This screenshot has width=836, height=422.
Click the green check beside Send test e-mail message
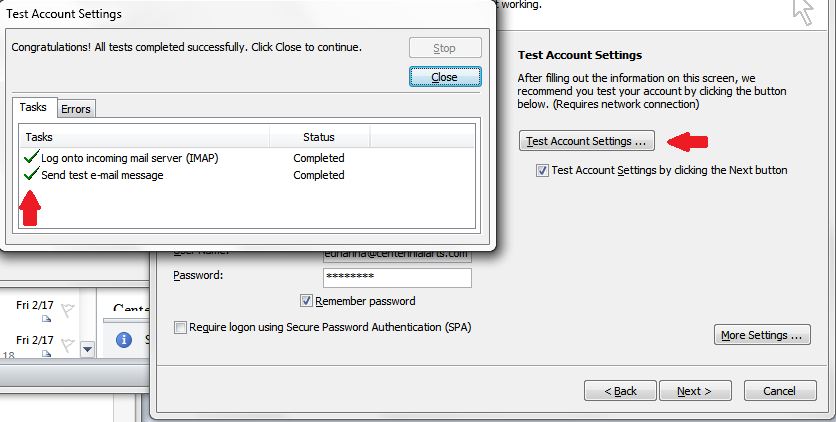tap(32, 174)
